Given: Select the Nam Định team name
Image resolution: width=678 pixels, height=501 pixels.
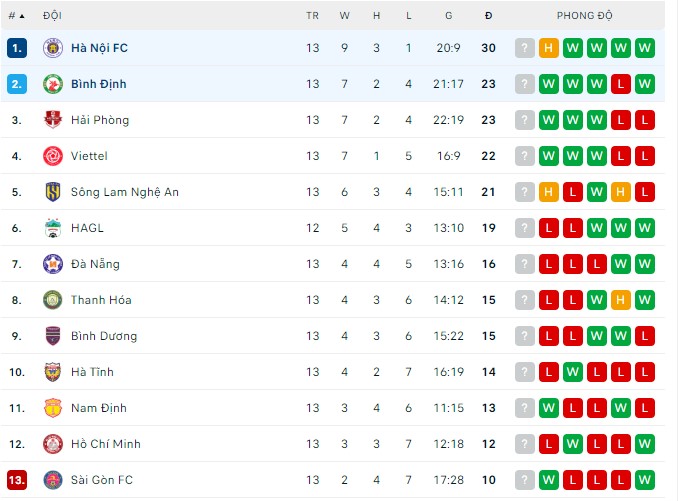Looking at the screenshot, I should [x=99, y=408].
